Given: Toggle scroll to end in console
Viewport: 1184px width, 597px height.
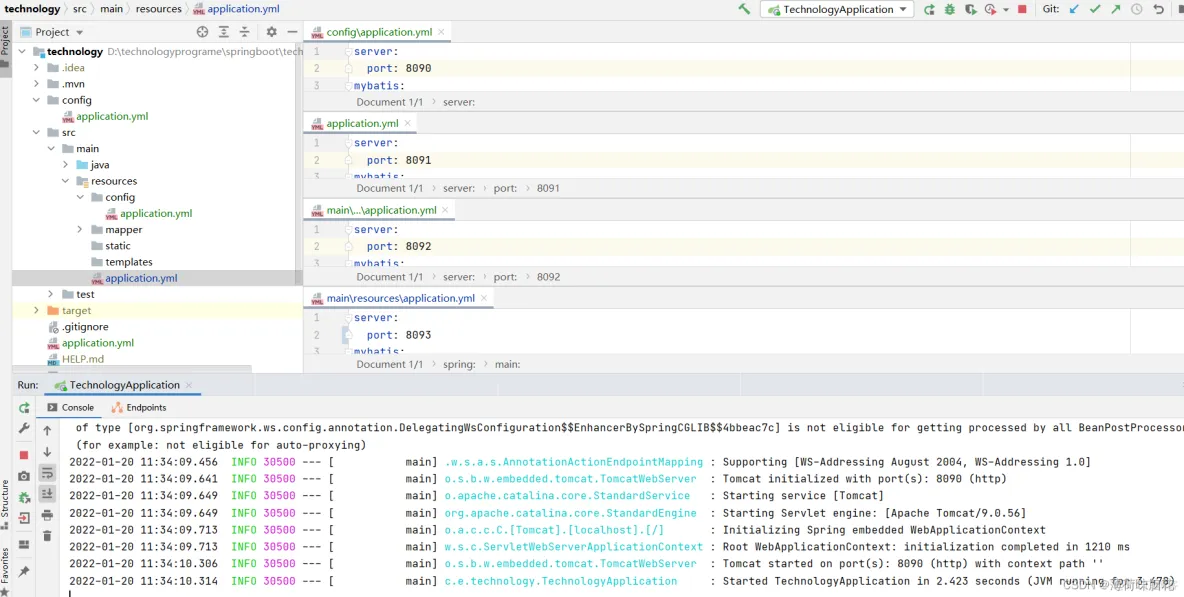Looking at the screenshot, I should (x=47, y=494).
